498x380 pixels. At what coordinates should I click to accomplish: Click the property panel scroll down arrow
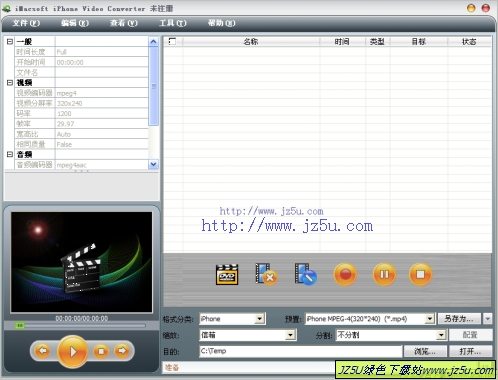coord(153,164)
